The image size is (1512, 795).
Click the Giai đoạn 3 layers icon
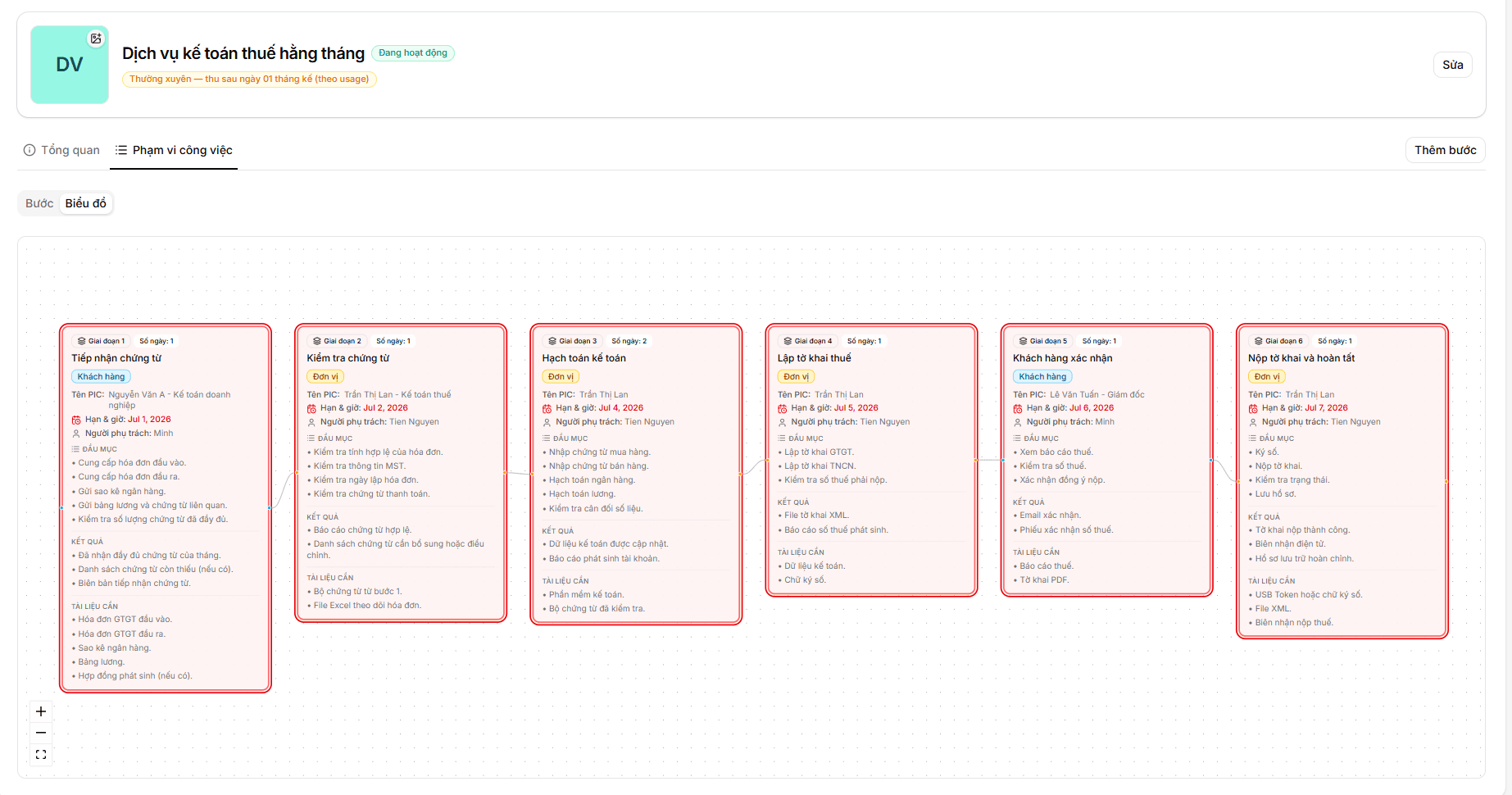[x=552, y=341]
